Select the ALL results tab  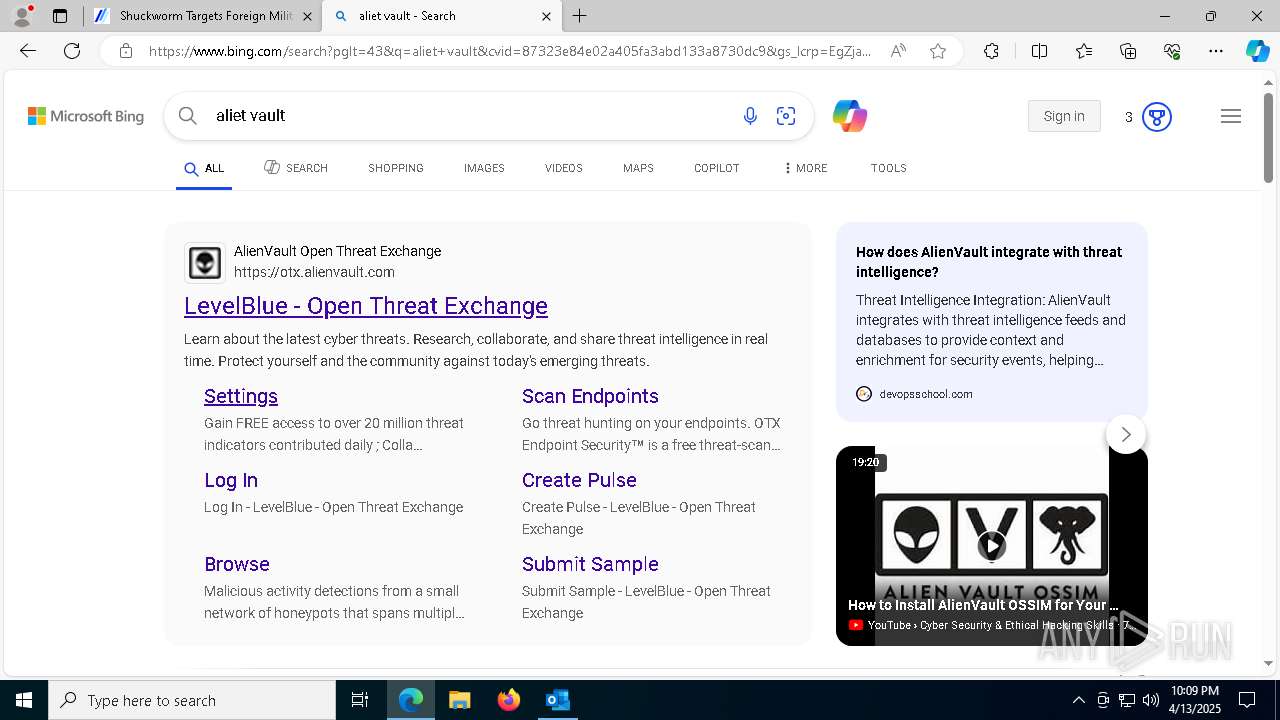[204, 169]
